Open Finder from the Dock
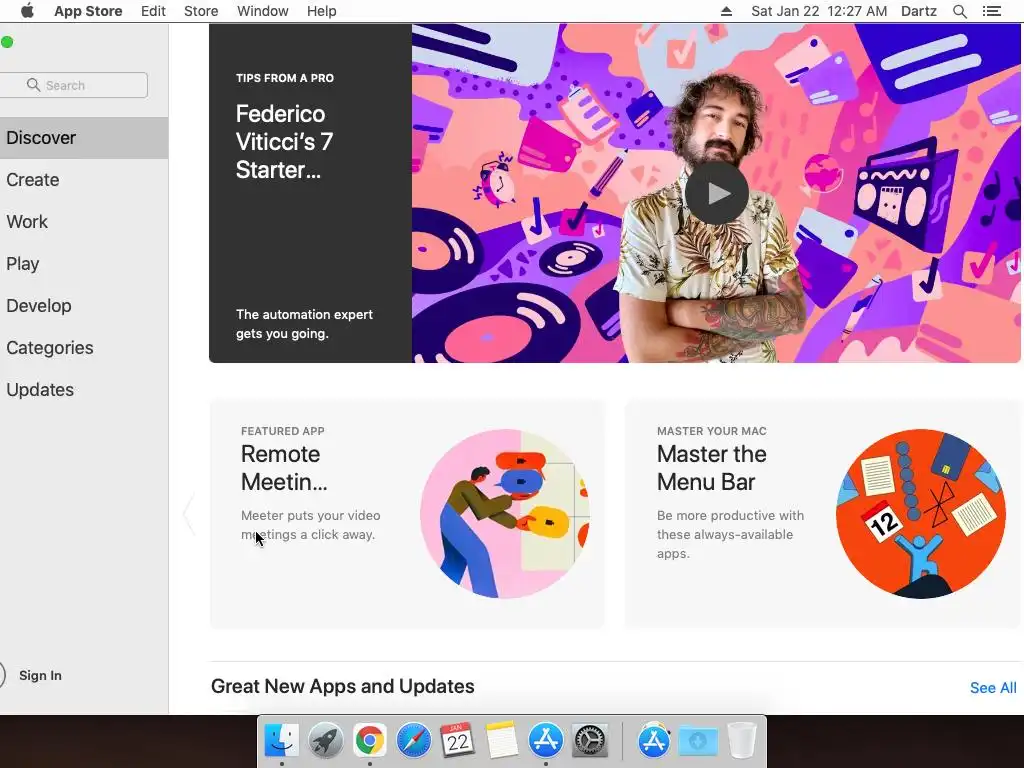Viewport: 1024px width, 768px height. point(282,741)
